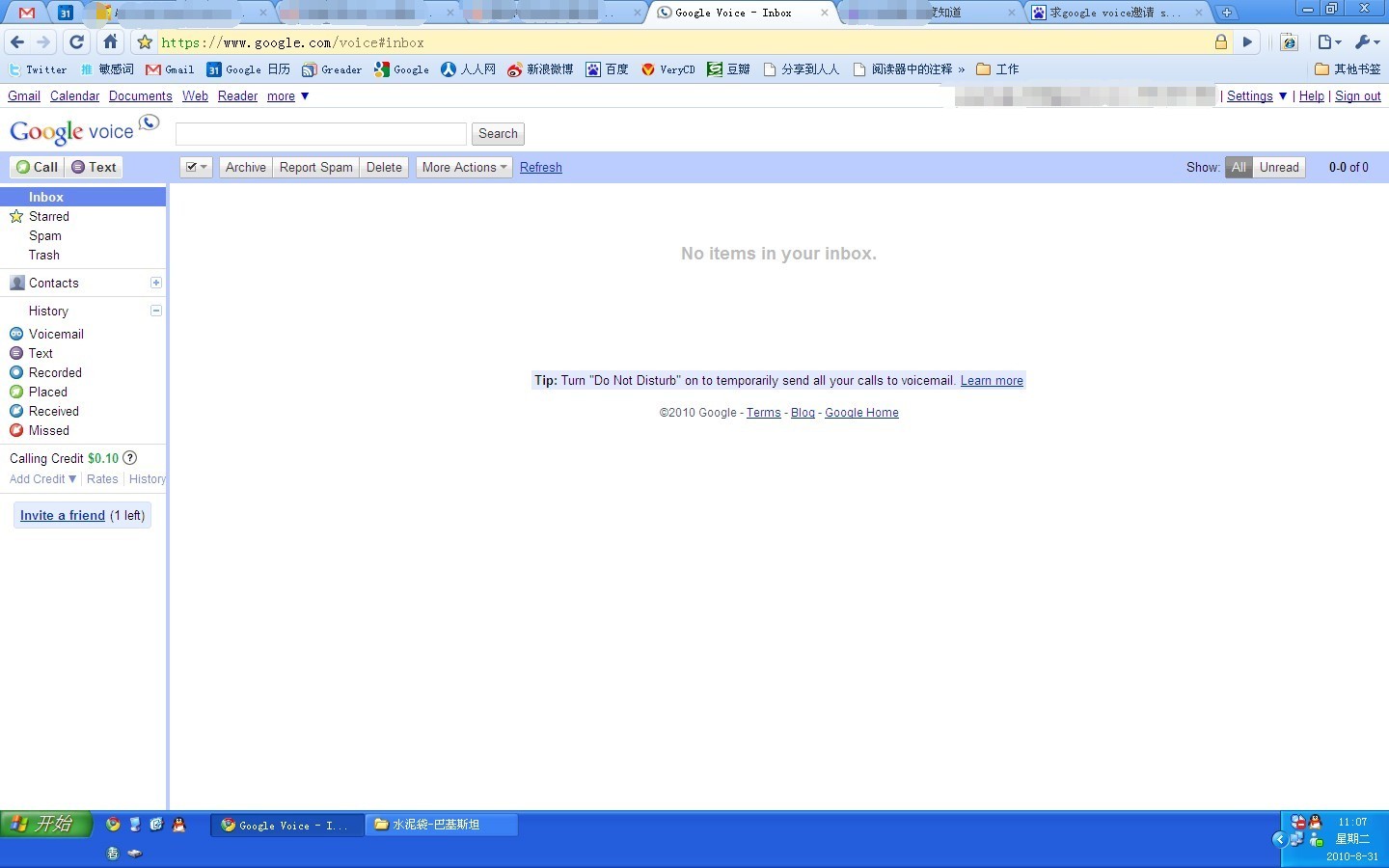1389x868 pixels.
Task: Collapse the History section
Action: (156, 311)
